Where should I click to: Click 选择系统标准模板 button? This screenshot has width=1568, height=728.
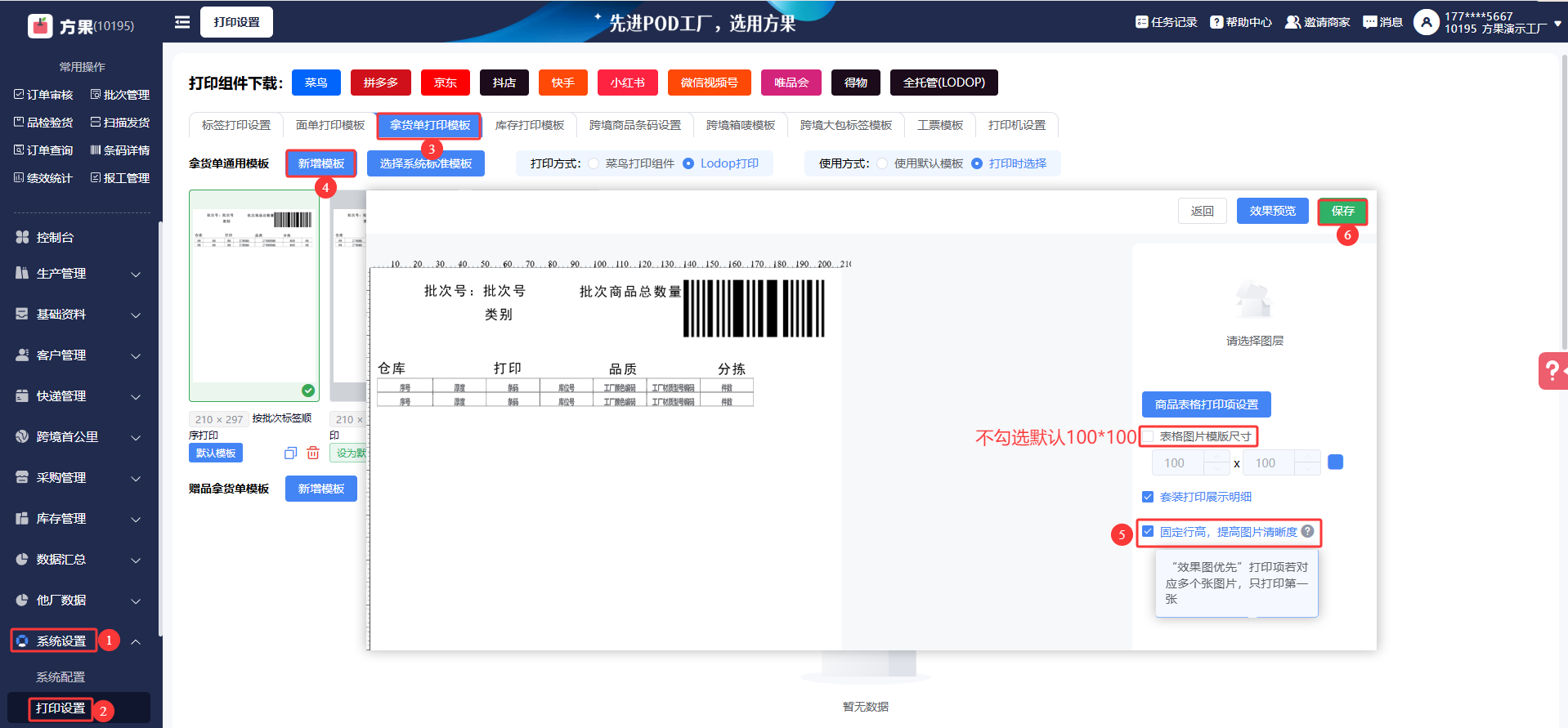(426, 163)
